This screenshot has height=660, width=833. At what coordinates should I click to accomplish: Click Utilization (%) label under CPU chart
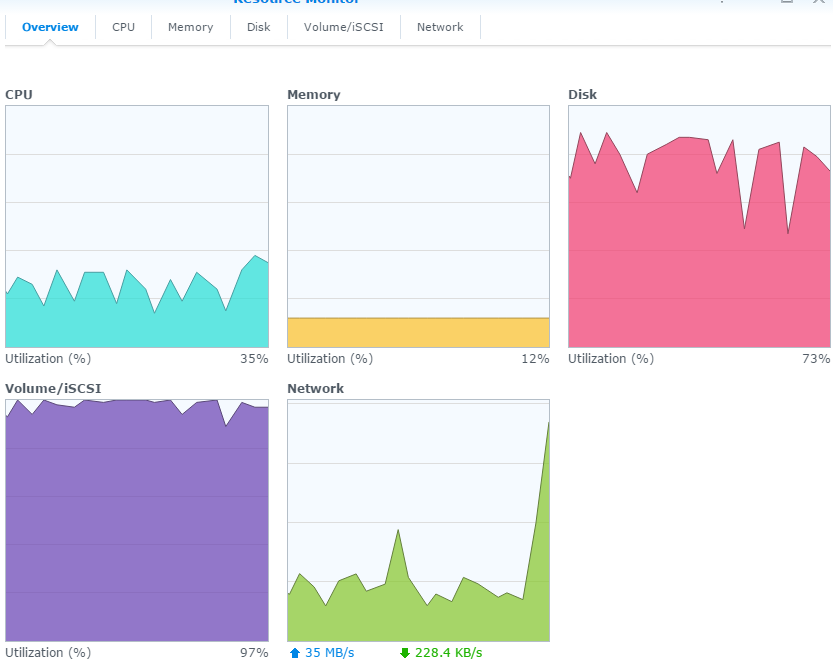coord(48,359)
